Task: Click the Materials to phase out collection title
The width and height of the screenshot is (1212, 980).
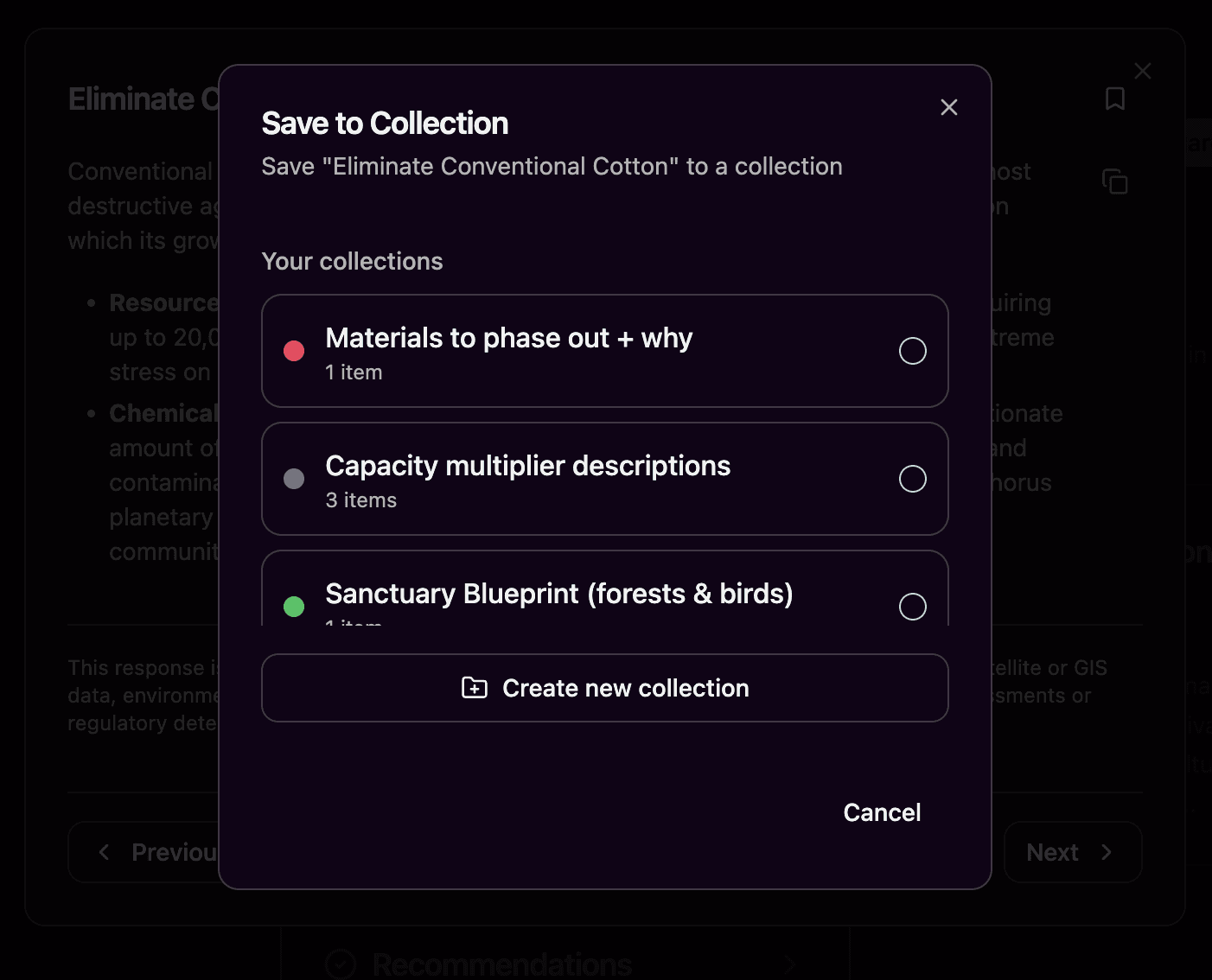Action: 509,338
